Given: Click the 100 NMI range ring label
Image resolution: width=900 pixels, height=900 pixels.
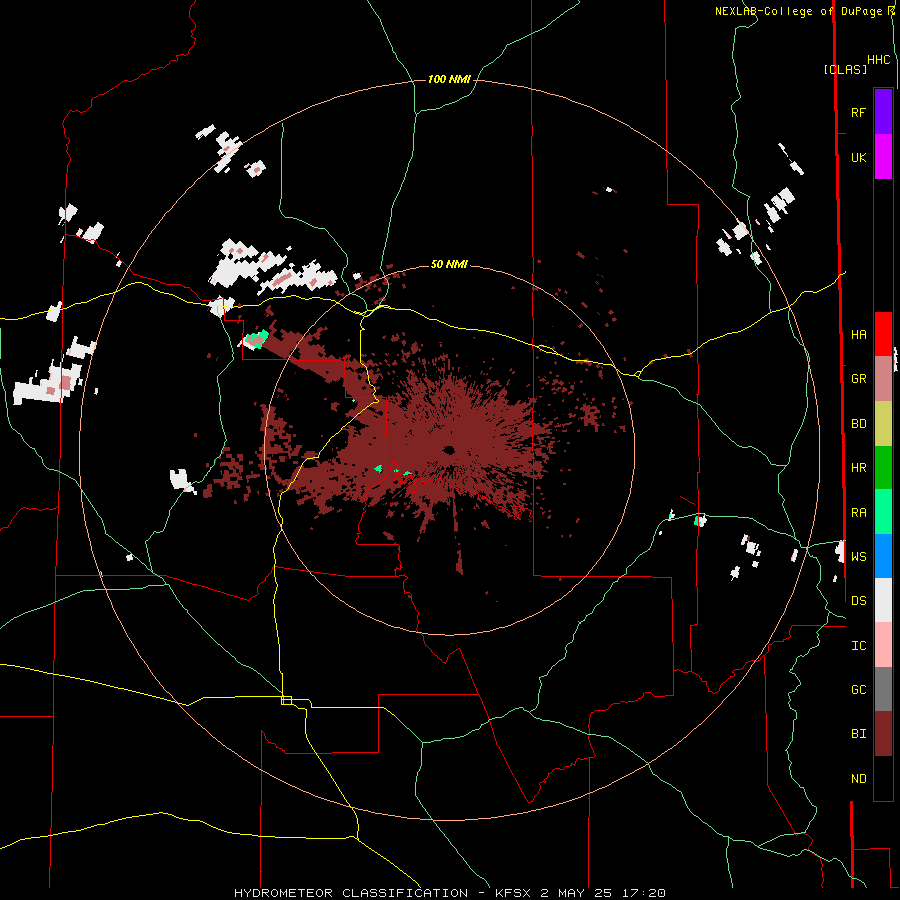Looking at the screenshot, I should click(449, 79).
